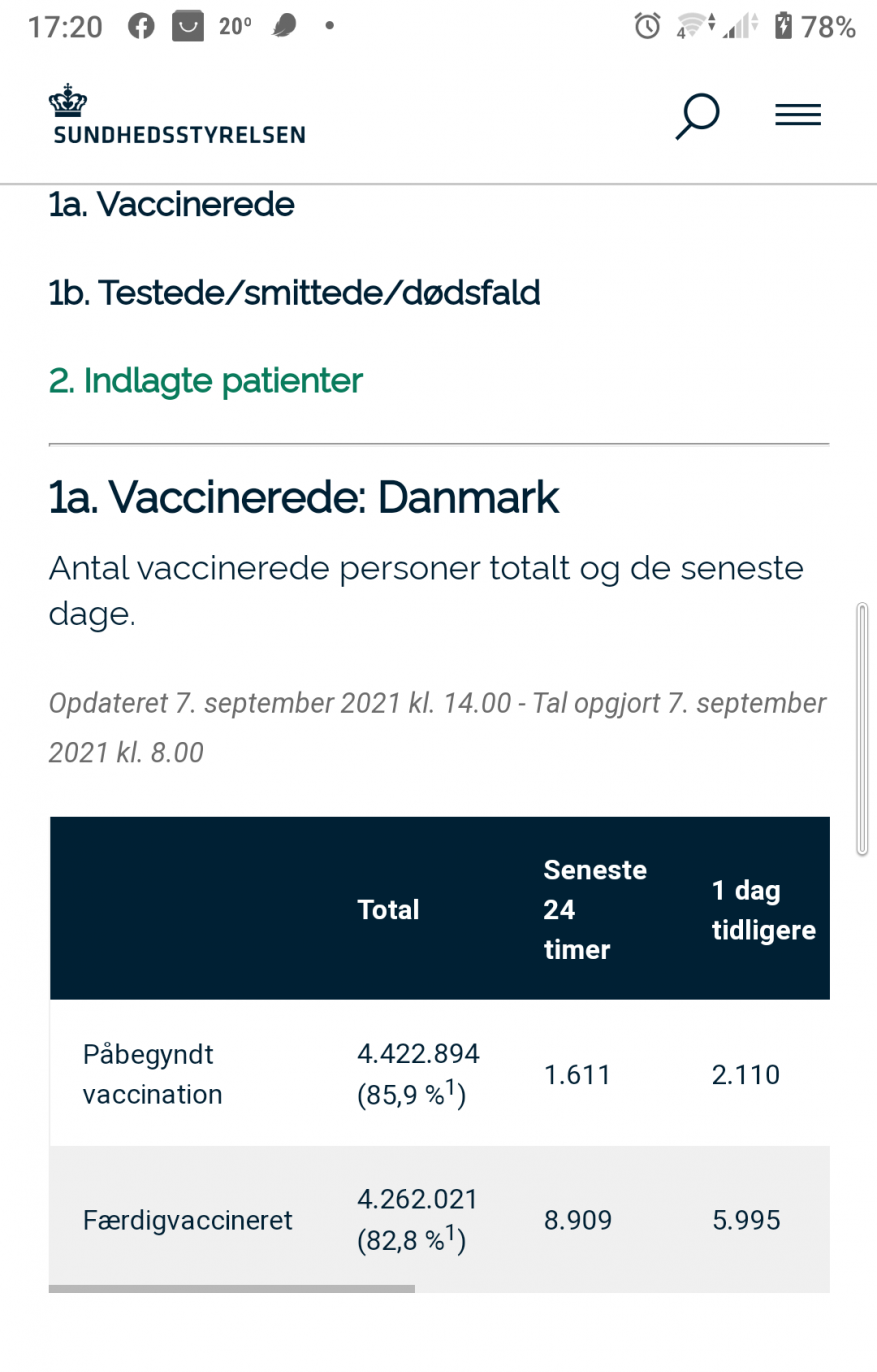Open the hamburger navigation menu
877x1372 pixels.
pyautogui.click(x=797, y=116)
